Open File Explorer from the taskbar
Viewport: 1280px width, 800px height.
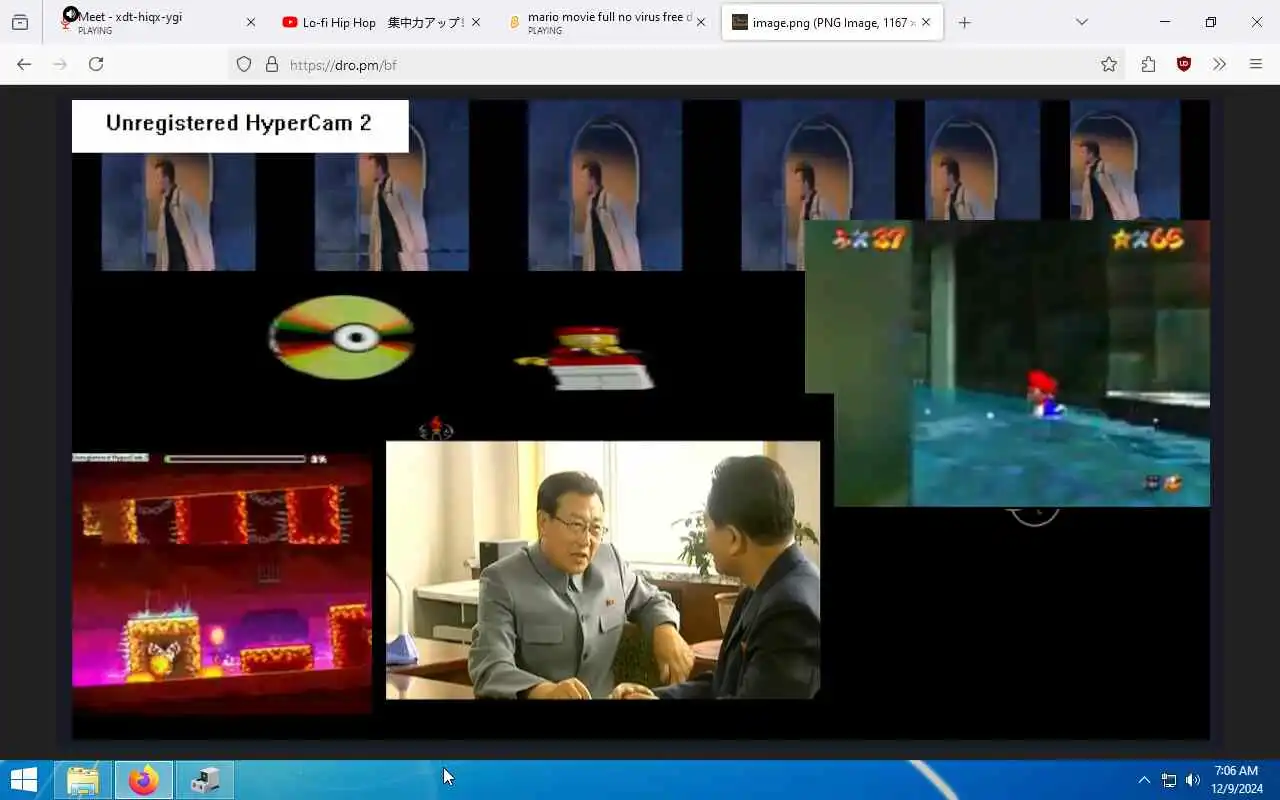82,780
